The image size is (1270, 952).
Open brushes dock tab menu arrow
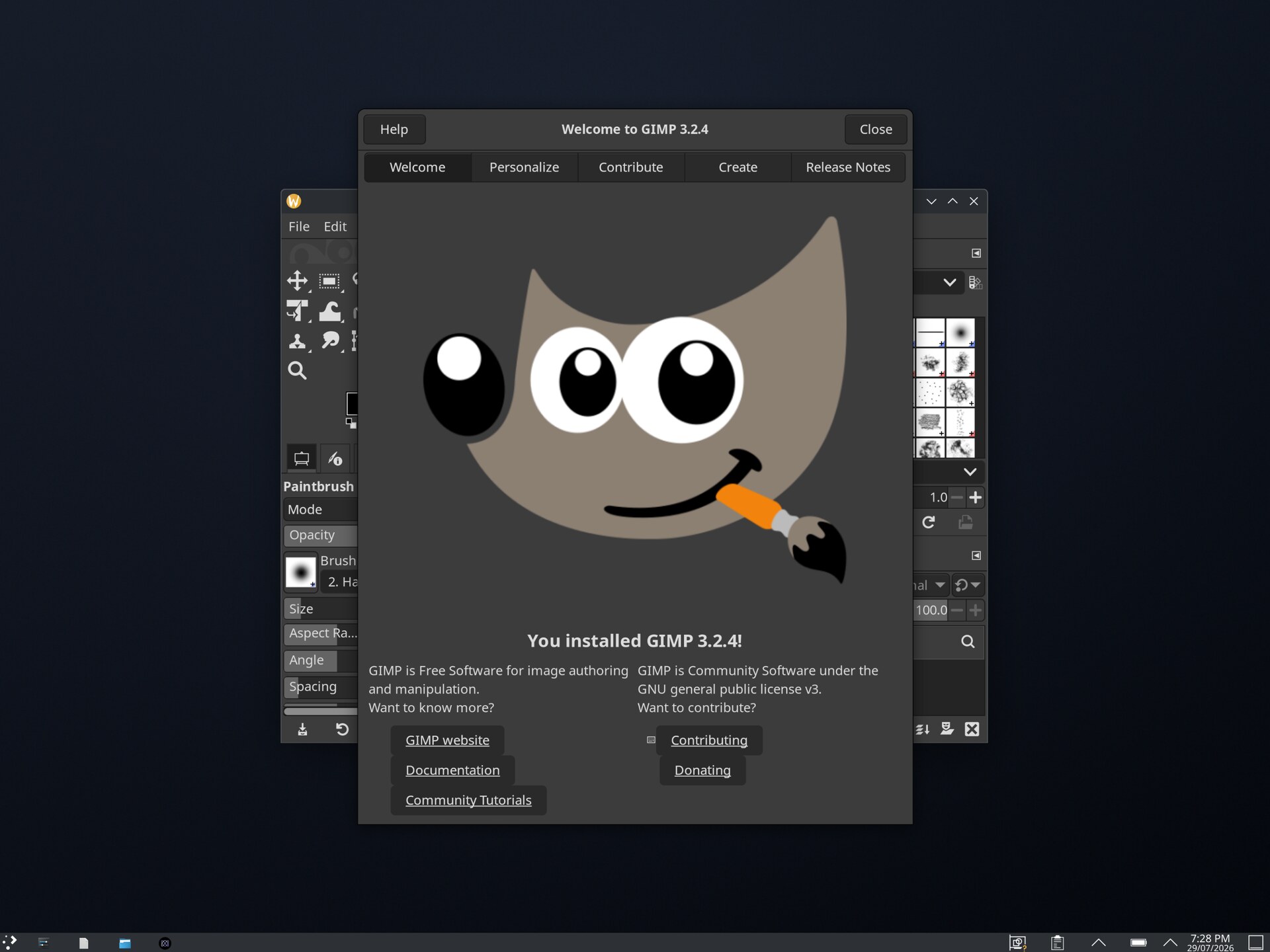click(976, 253)
